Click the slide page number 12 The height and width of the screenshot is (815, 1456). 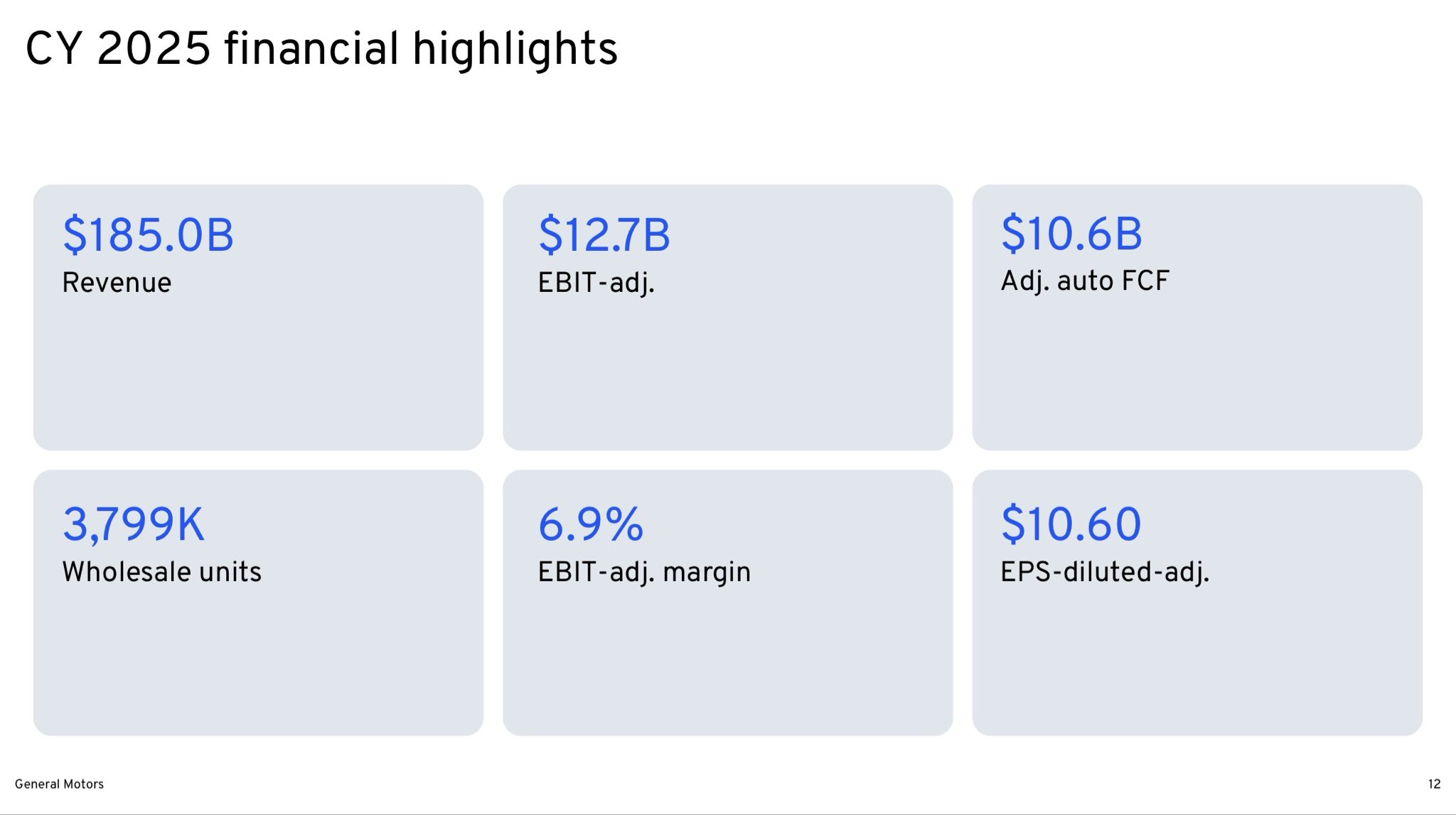tap(1434, 784)
